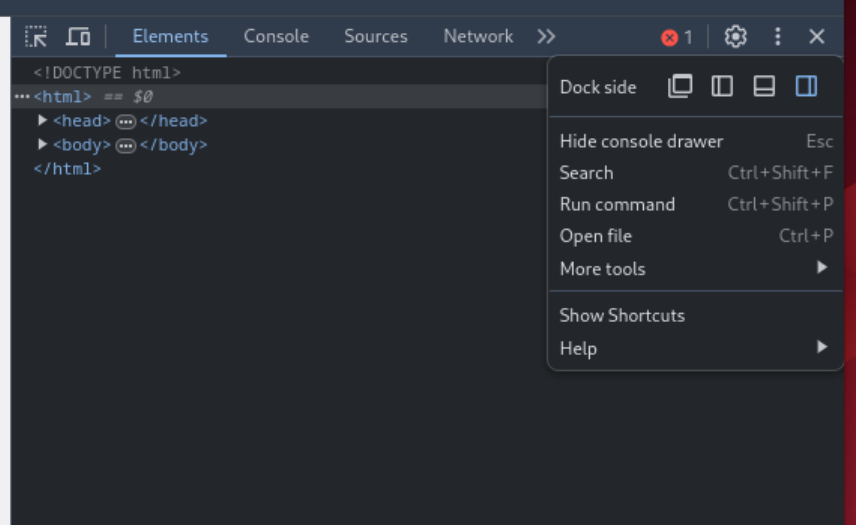The width and height of the screenshot is (856, 525).
Task: Click the Show Shortcuts menu item
Action: (622, 315)
